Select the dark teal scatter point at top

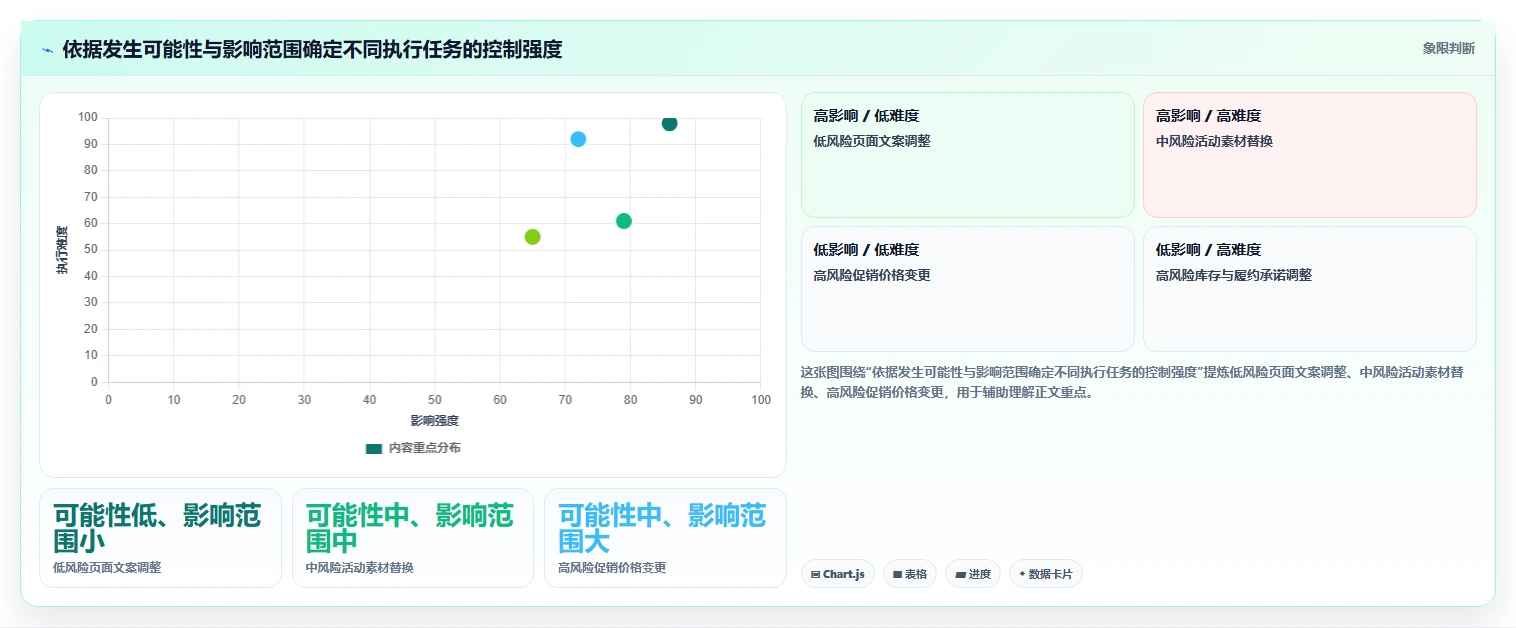coord(669,123)
